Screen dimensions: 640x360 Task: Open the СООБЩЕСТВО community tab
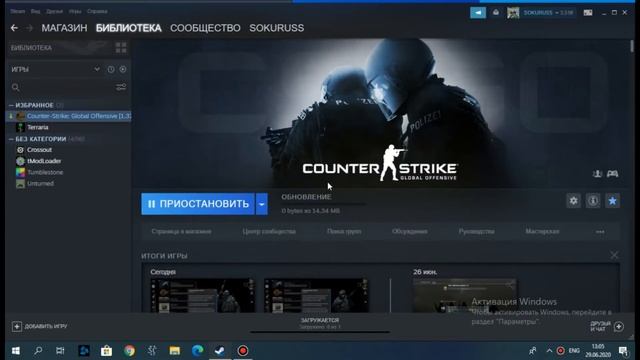[205, 28]
